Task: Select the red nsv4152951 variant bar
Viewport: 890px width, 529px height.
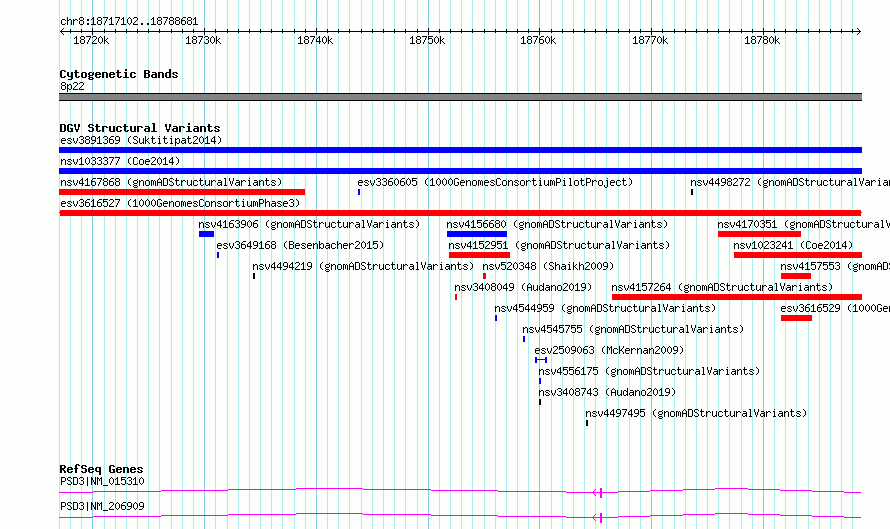Action: tap(480, 255)
